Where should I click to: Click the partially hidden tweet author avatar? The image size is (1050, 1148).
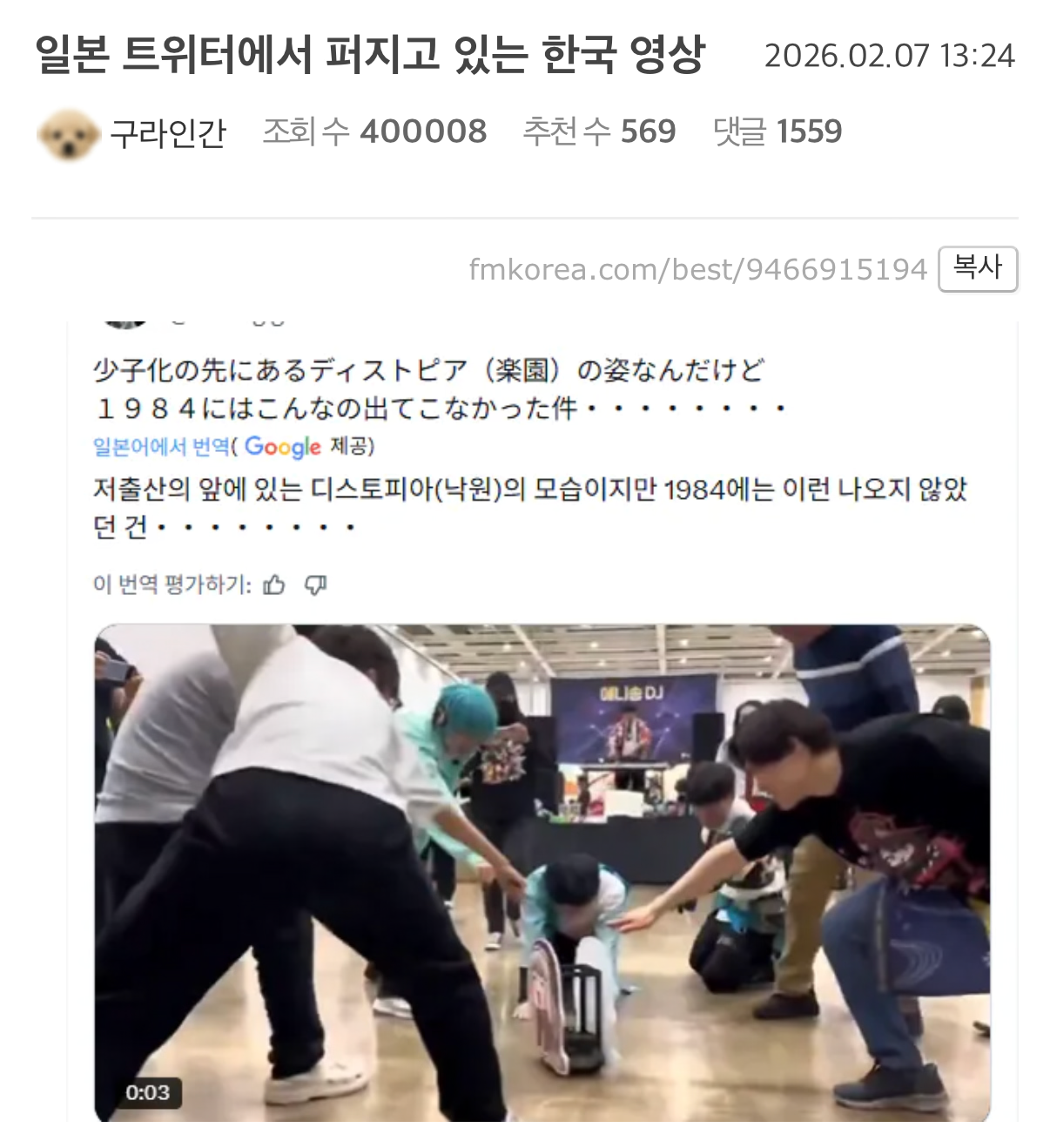126,322
